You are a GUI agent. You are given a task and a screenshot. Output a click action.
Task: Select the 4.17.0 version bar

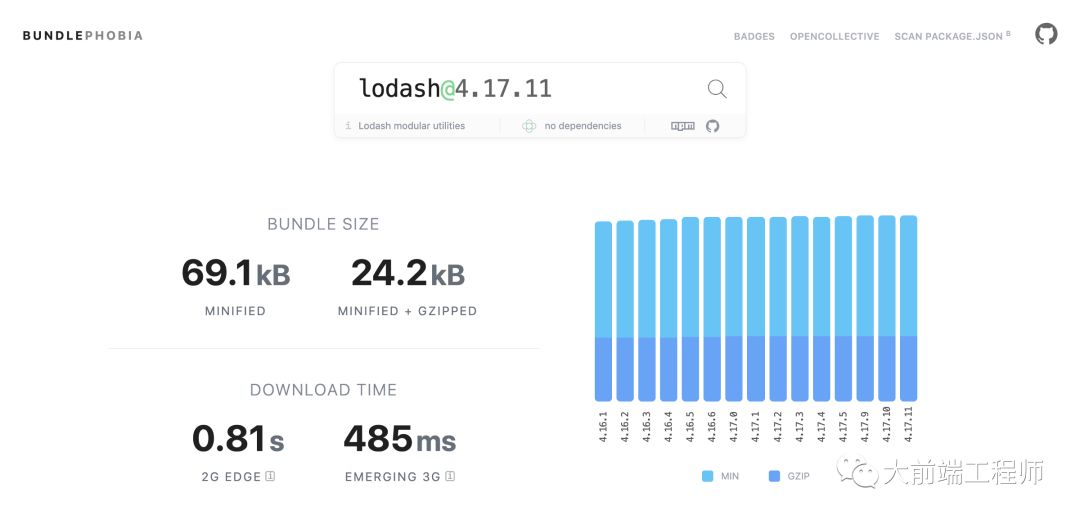(x=734, y=309)
